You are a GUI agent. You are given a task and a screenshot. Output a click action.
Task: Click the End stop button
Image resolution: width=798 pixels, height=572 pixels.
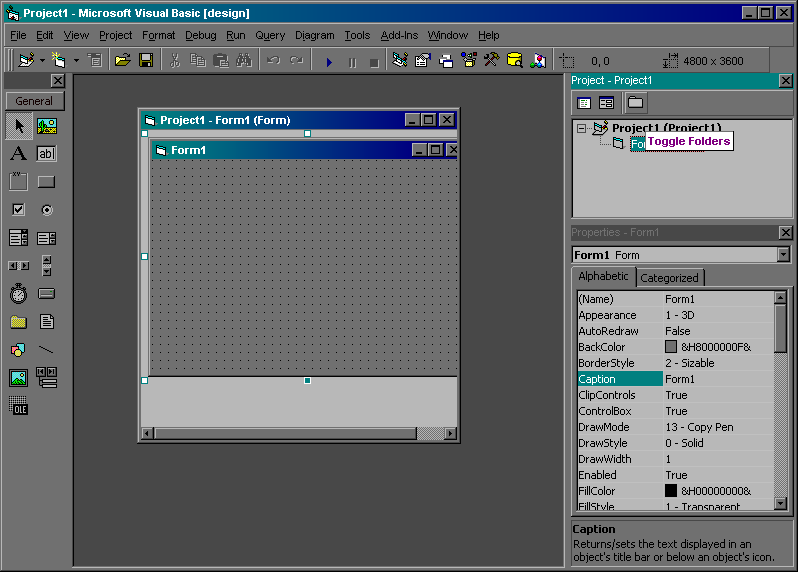[374, 62]
